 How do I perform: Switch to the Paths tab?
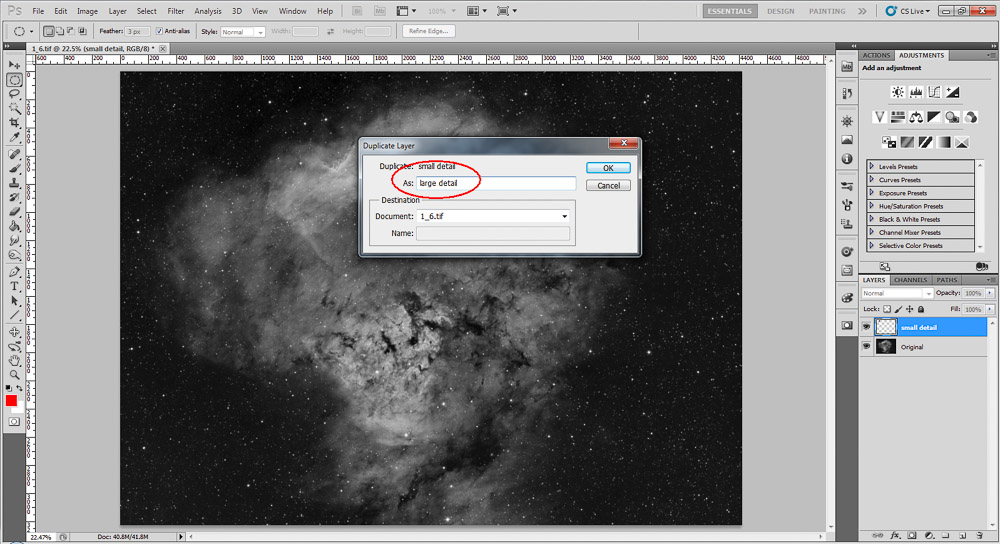click(946, 280)
